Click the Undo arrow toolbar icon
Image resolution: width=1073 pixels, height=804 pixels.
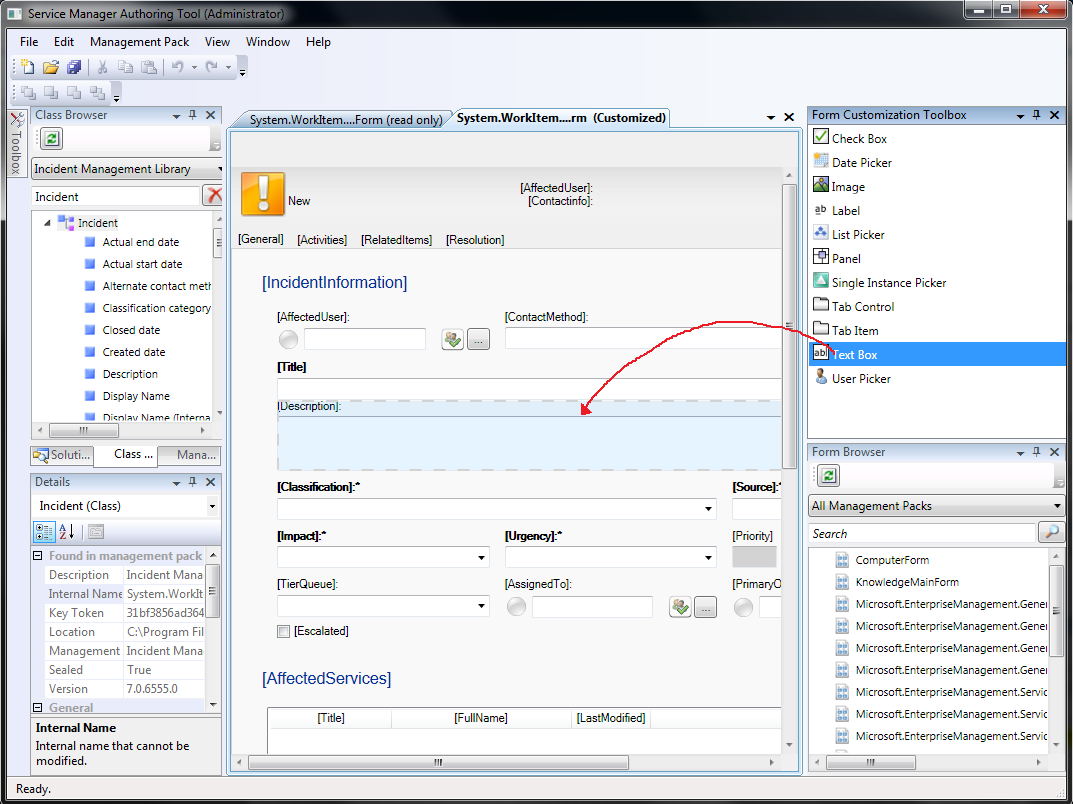pyautogui.click(x=177, y=67)
